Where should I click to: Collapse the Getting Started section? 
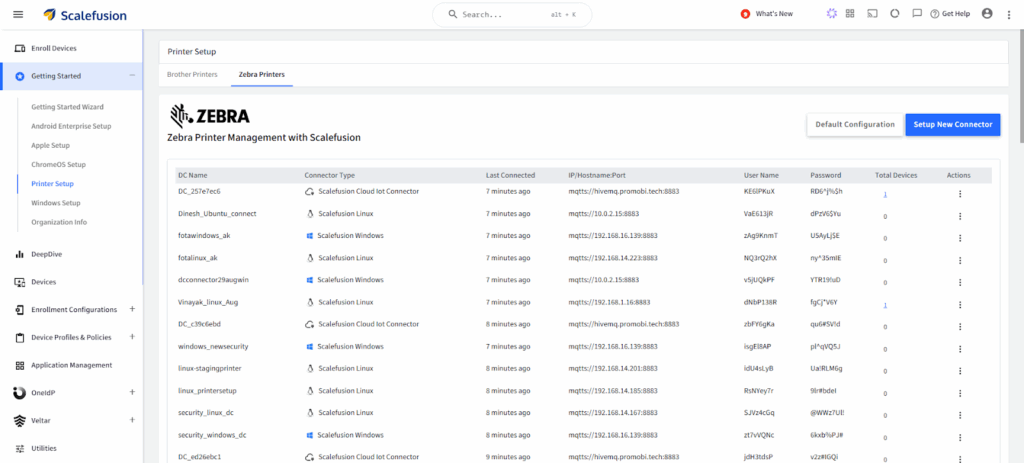coord(132,76)
